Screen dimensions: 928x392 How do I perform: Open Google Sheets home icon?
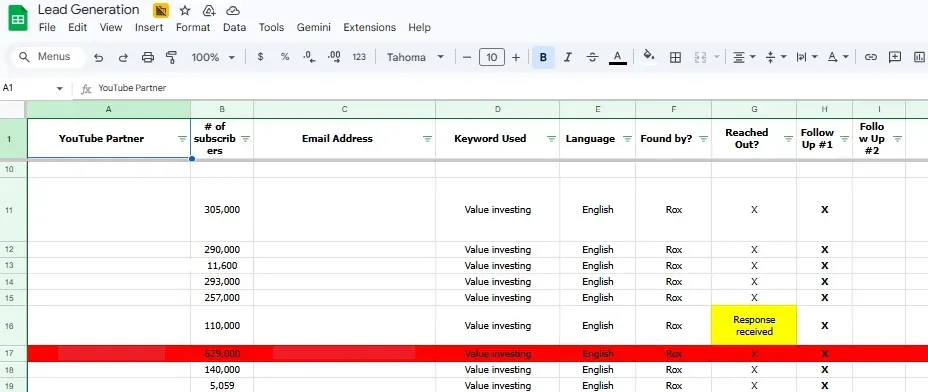click(x=17, y=18)
